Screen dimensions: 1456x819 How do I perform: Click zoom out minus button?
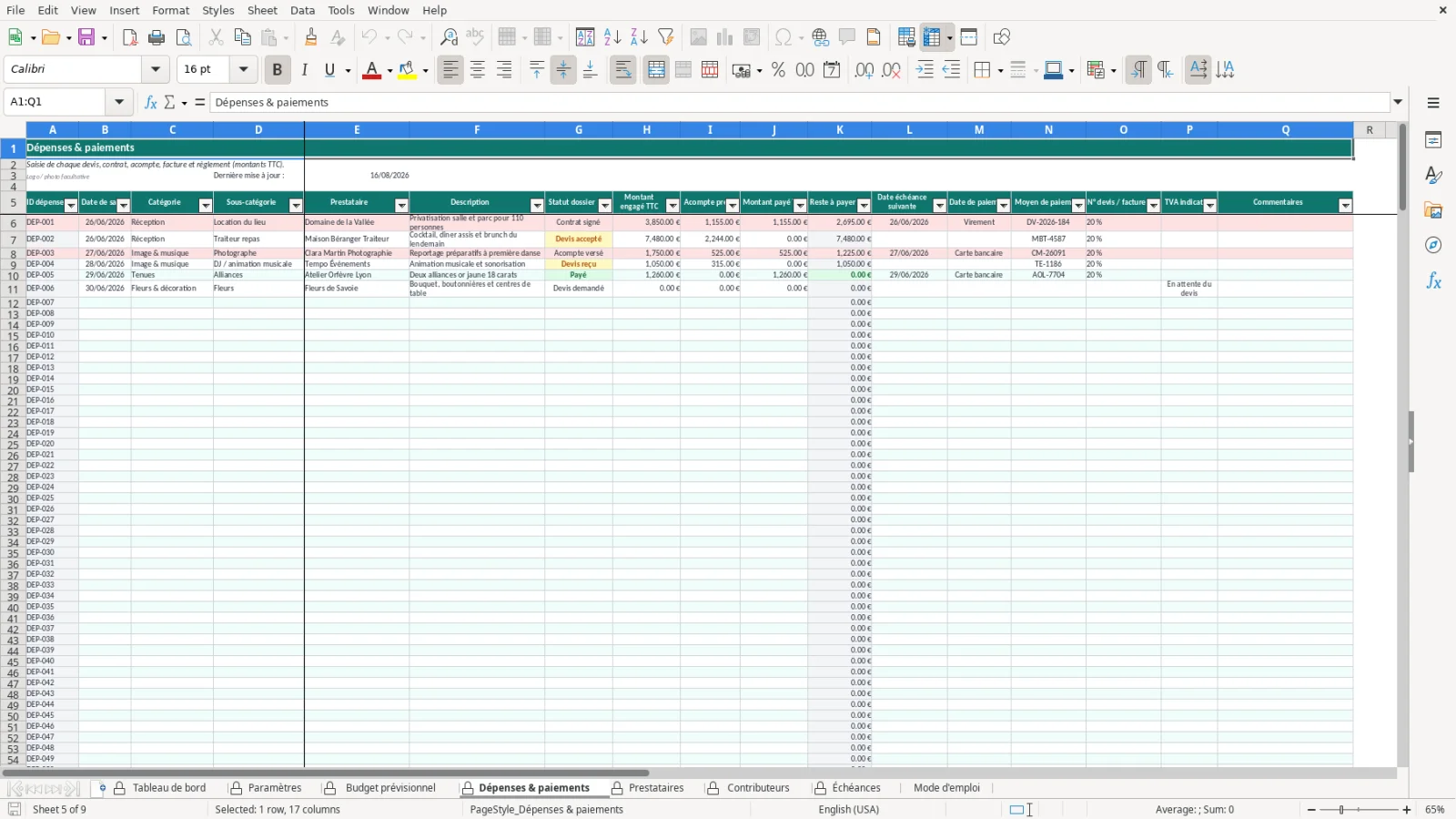(x=1311, y=810)
